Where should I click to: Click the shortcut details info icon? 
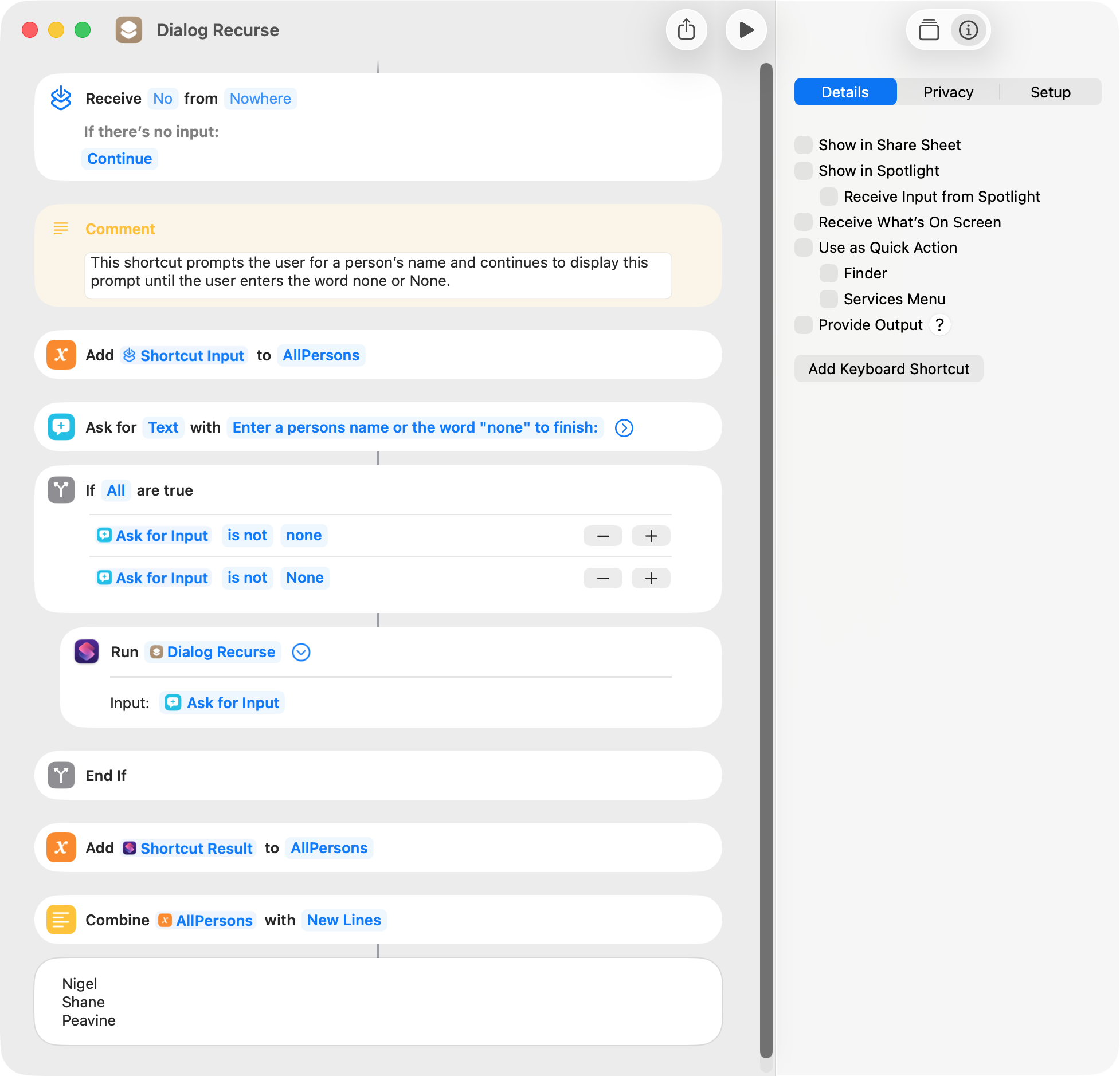click(968, 30)
